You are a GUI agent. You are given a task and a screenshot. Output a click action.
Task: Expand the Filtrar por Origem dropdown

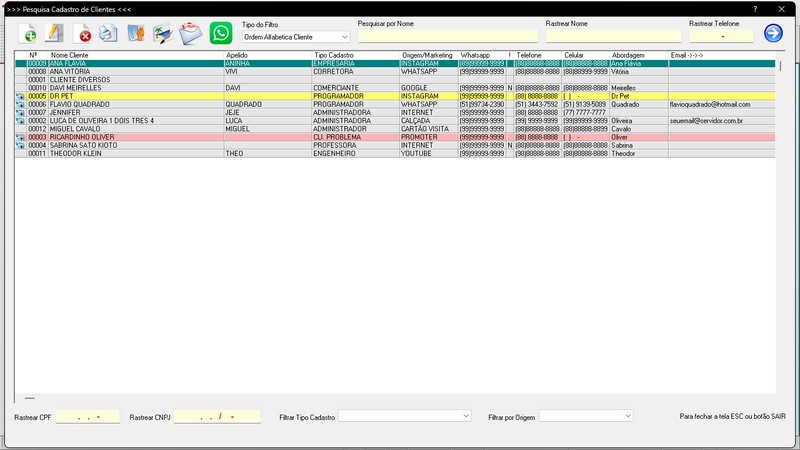586,416
